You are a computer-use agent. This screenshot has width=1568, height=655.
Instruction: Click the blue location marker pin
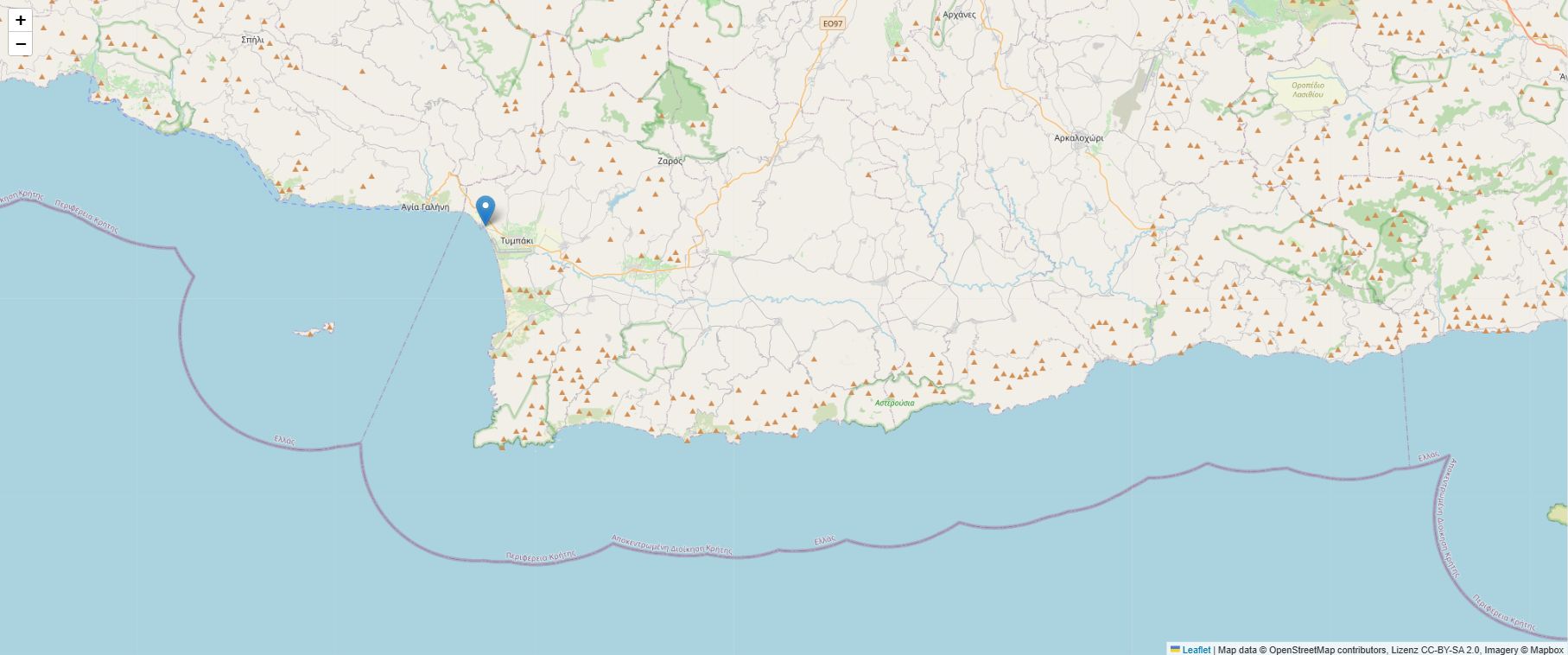coord(486,211)
